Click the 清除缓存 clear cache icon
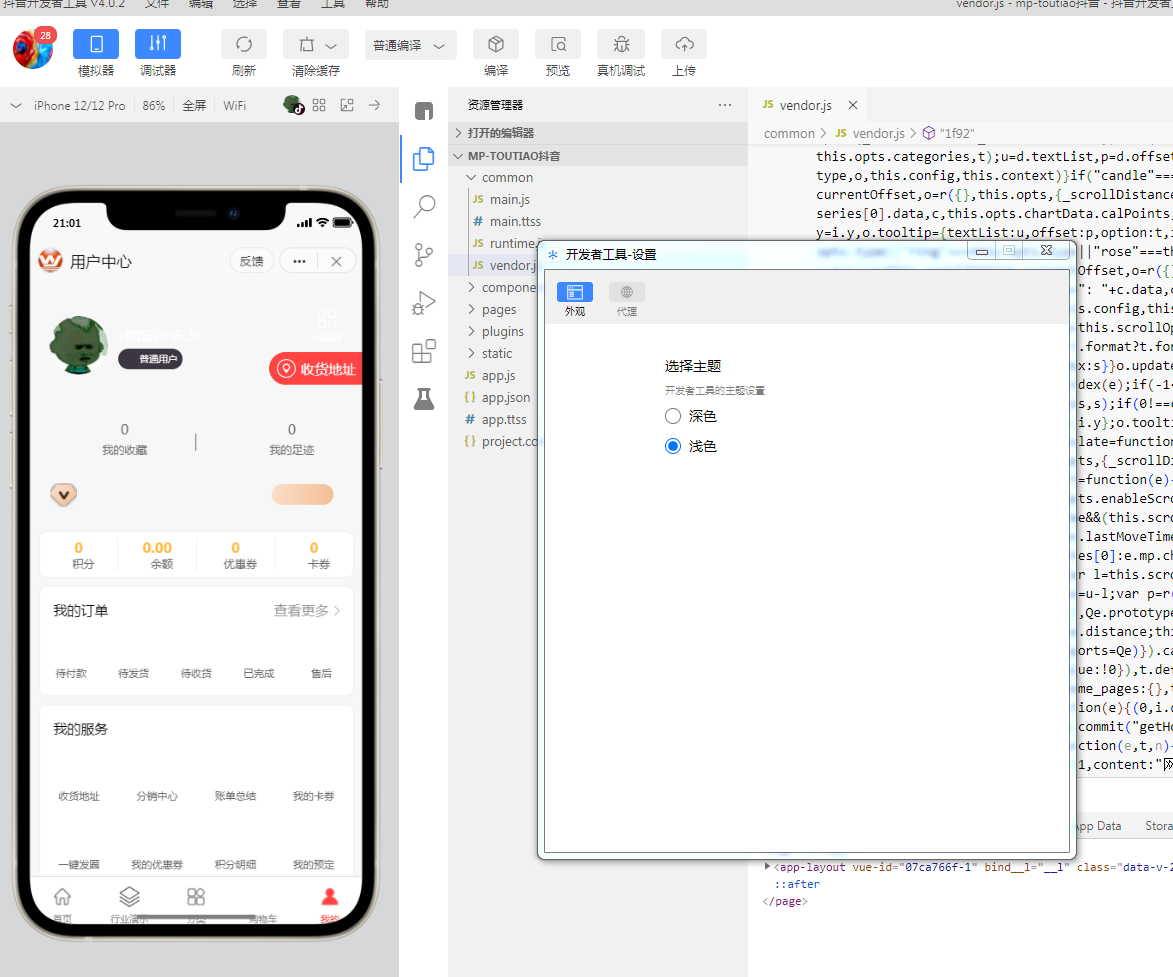The height and width of the screenshot is (977, 1173). pyautogui.click(x=307, y=45)
